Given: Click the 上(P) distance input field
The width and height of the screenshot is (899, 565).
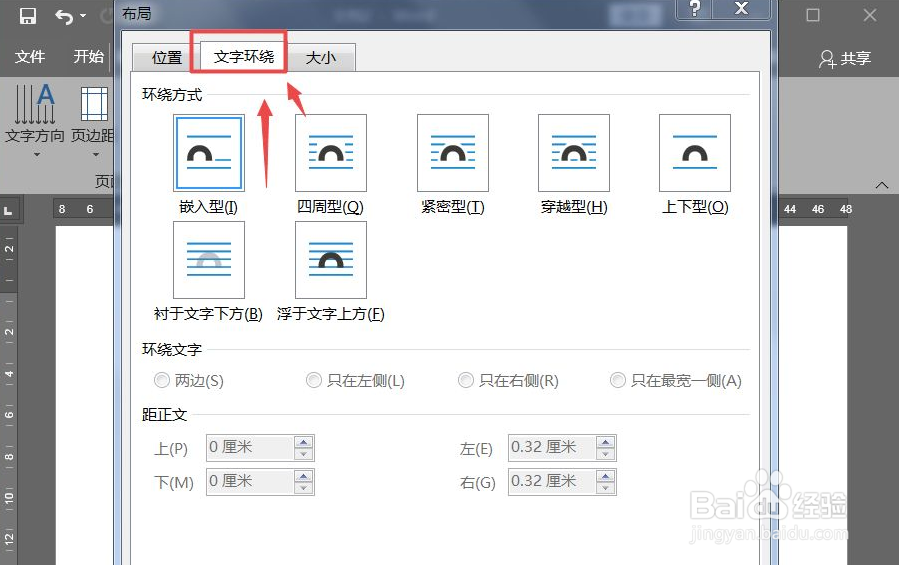Looking at the screenshot, I should click(x=250, y=447).
